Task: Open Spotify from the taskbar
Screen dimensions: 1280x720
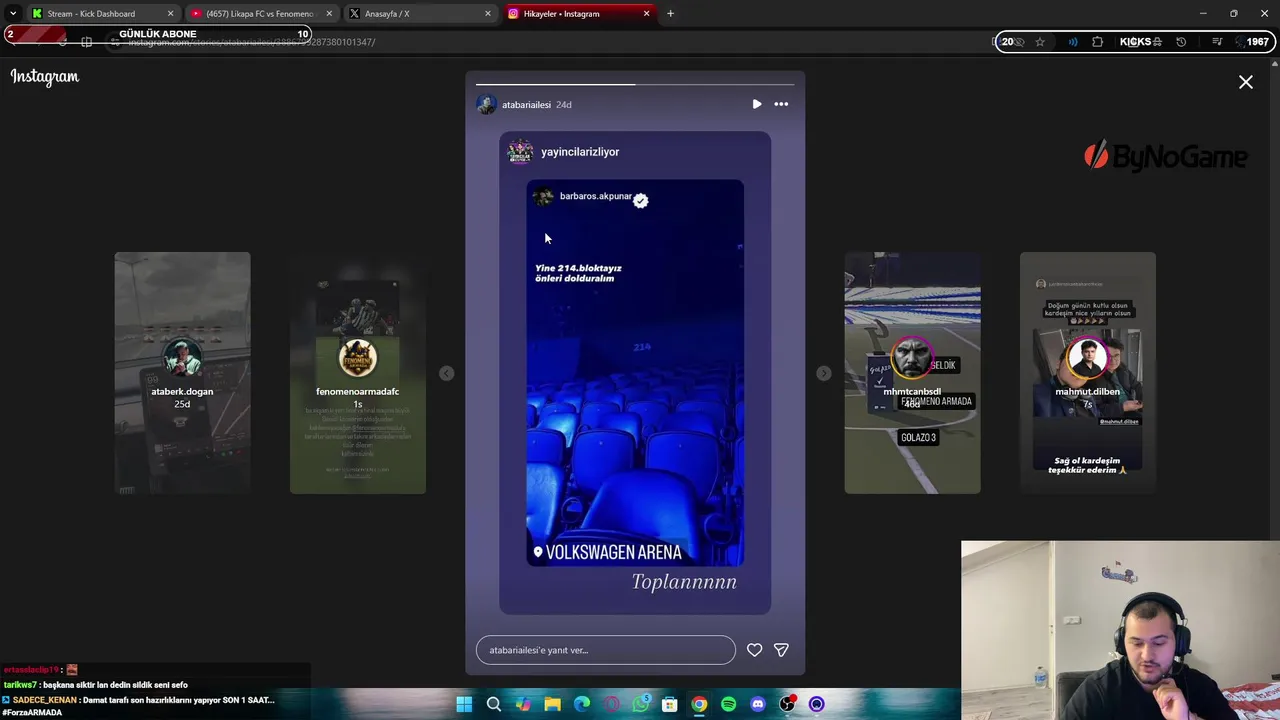Action: pos(729,704)
